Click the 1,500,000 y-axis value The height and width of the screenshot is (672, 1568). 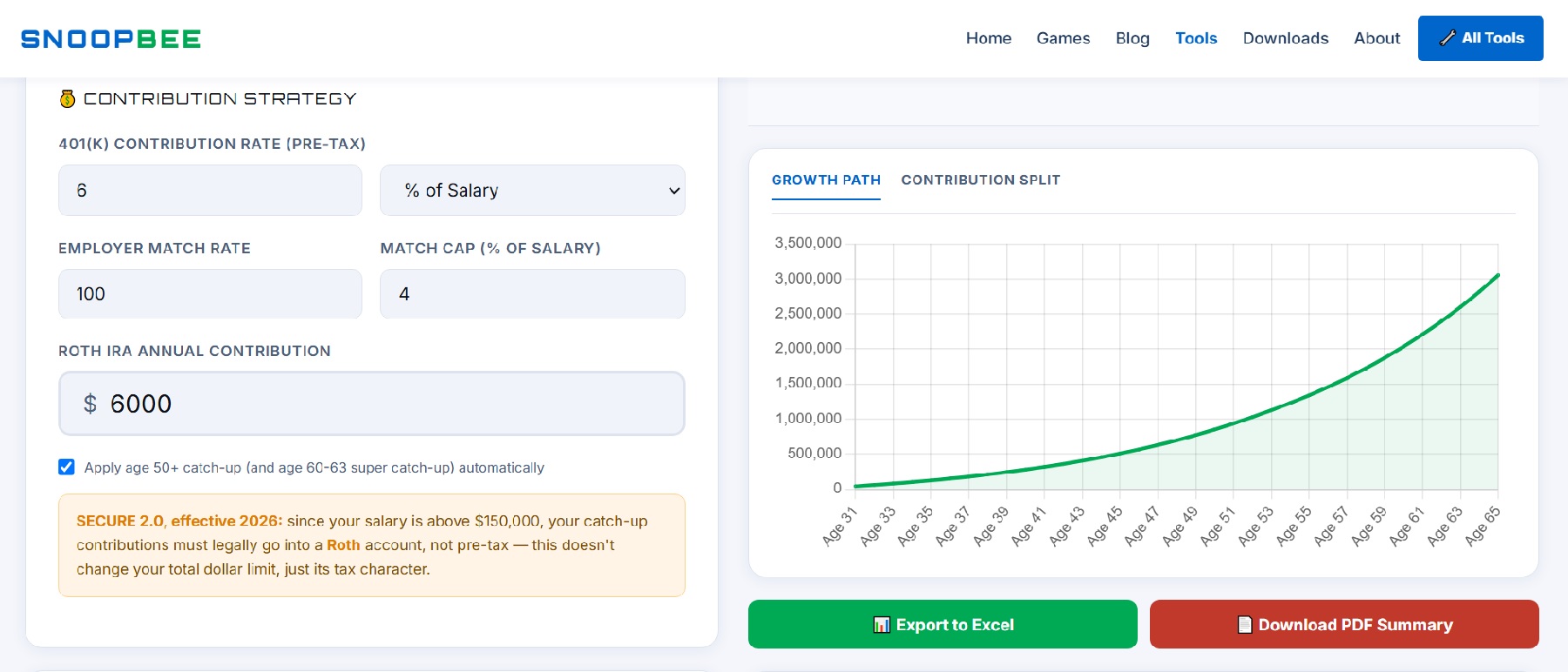point(808,383)
